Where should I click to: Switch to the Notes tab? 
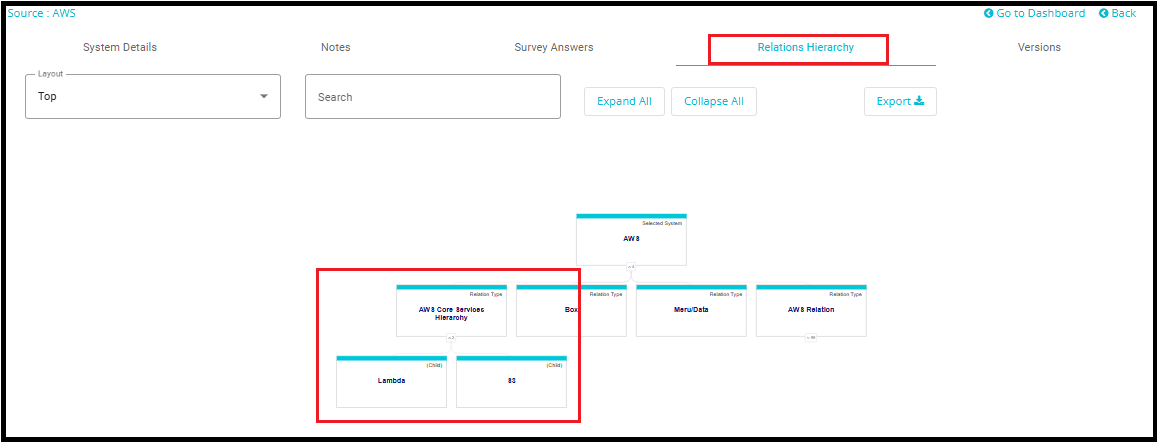(335, 47)
